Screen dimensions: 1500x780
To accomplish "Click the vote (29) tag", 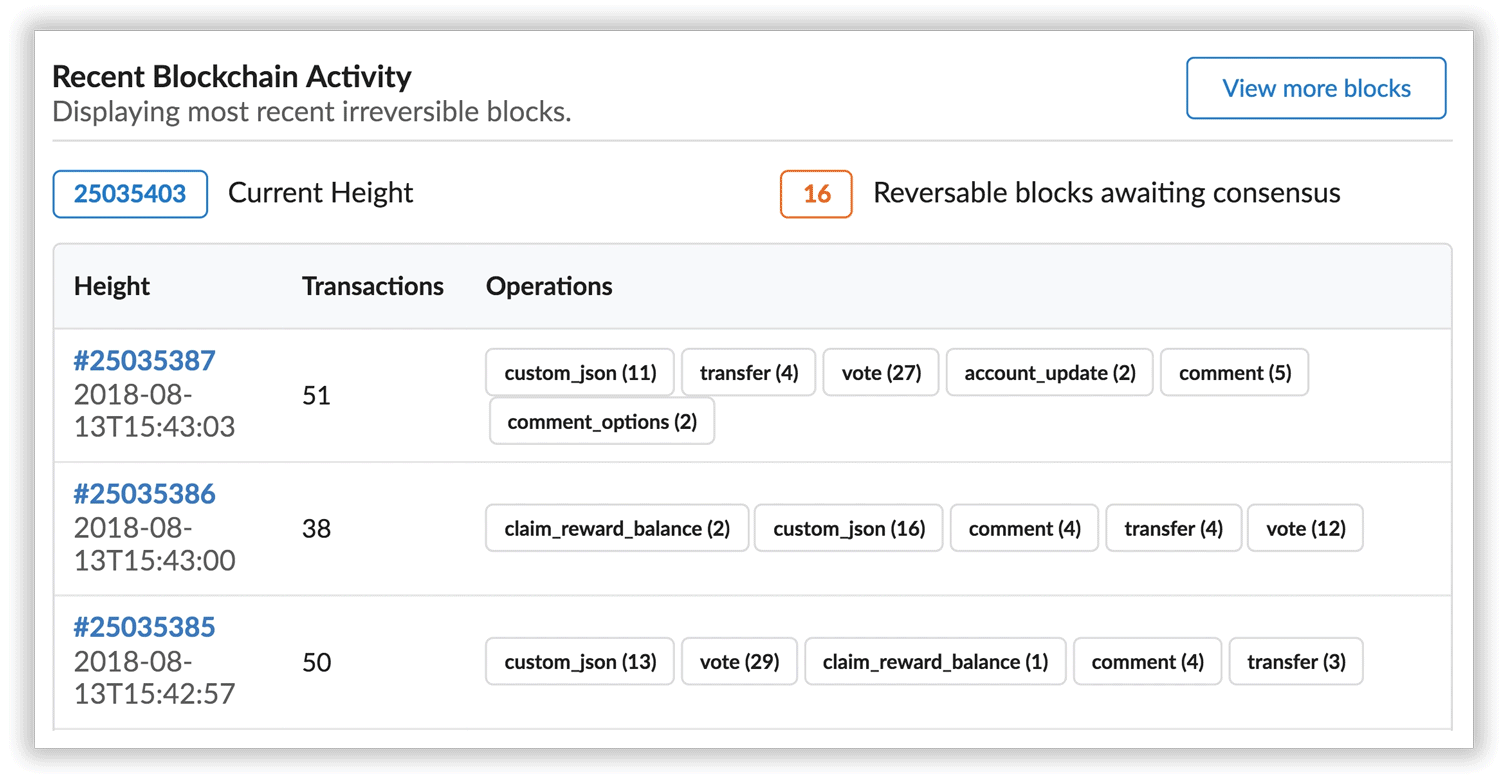I will click(x=739, y=662).
